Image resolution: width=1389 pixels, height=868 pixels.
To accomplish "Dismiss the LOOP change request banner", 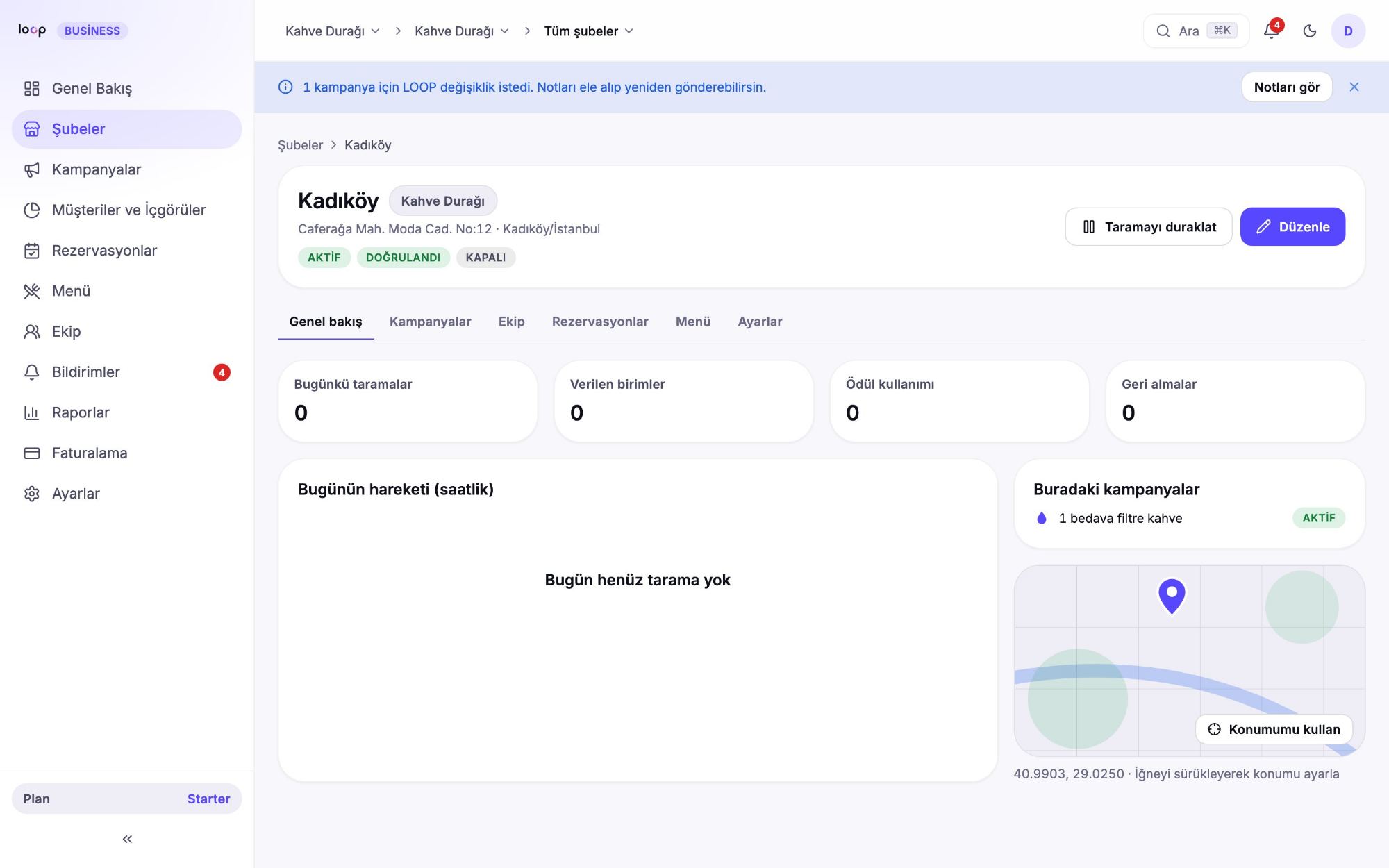I will click(x=1354, y=87).
